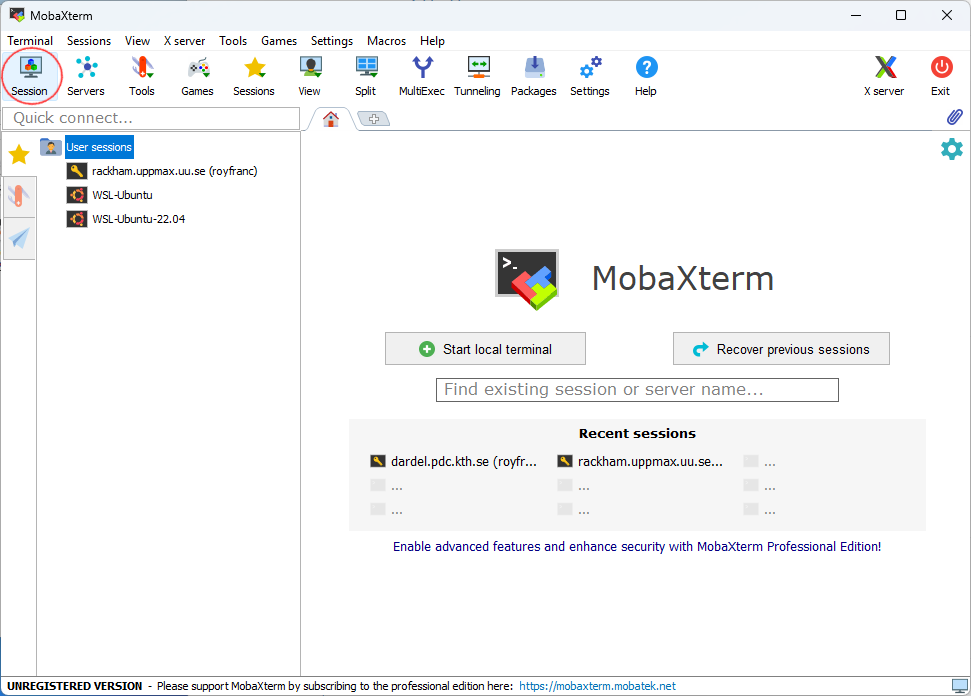Screen dimensions: 971x696
Task: Start the X server icon
Action: point(884,76)
